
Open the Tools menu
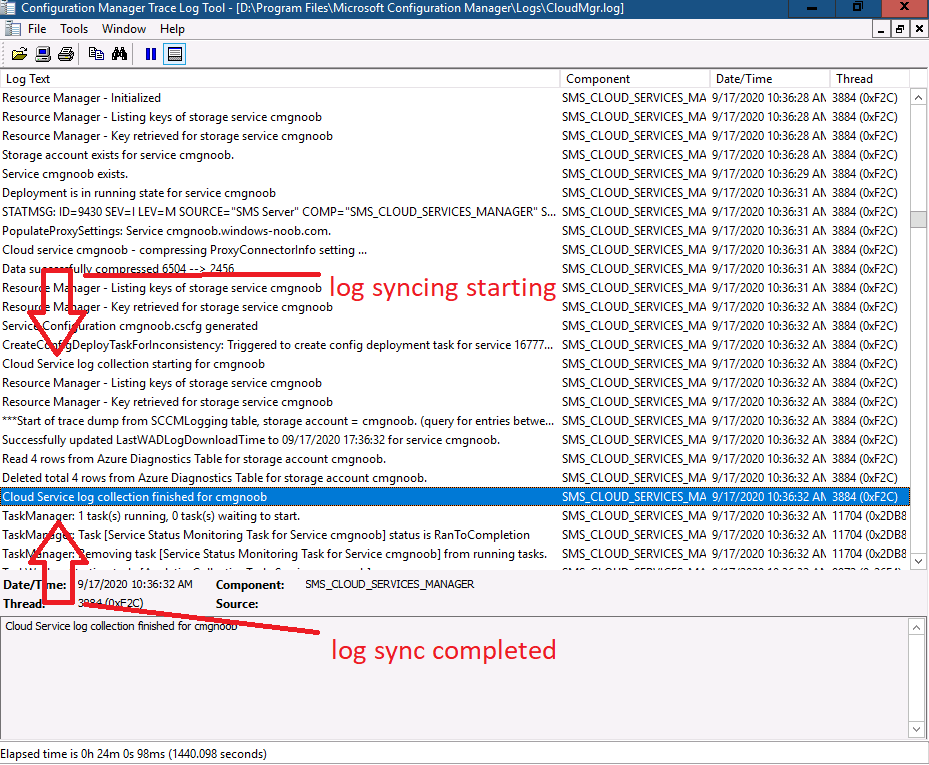point(74,29)
